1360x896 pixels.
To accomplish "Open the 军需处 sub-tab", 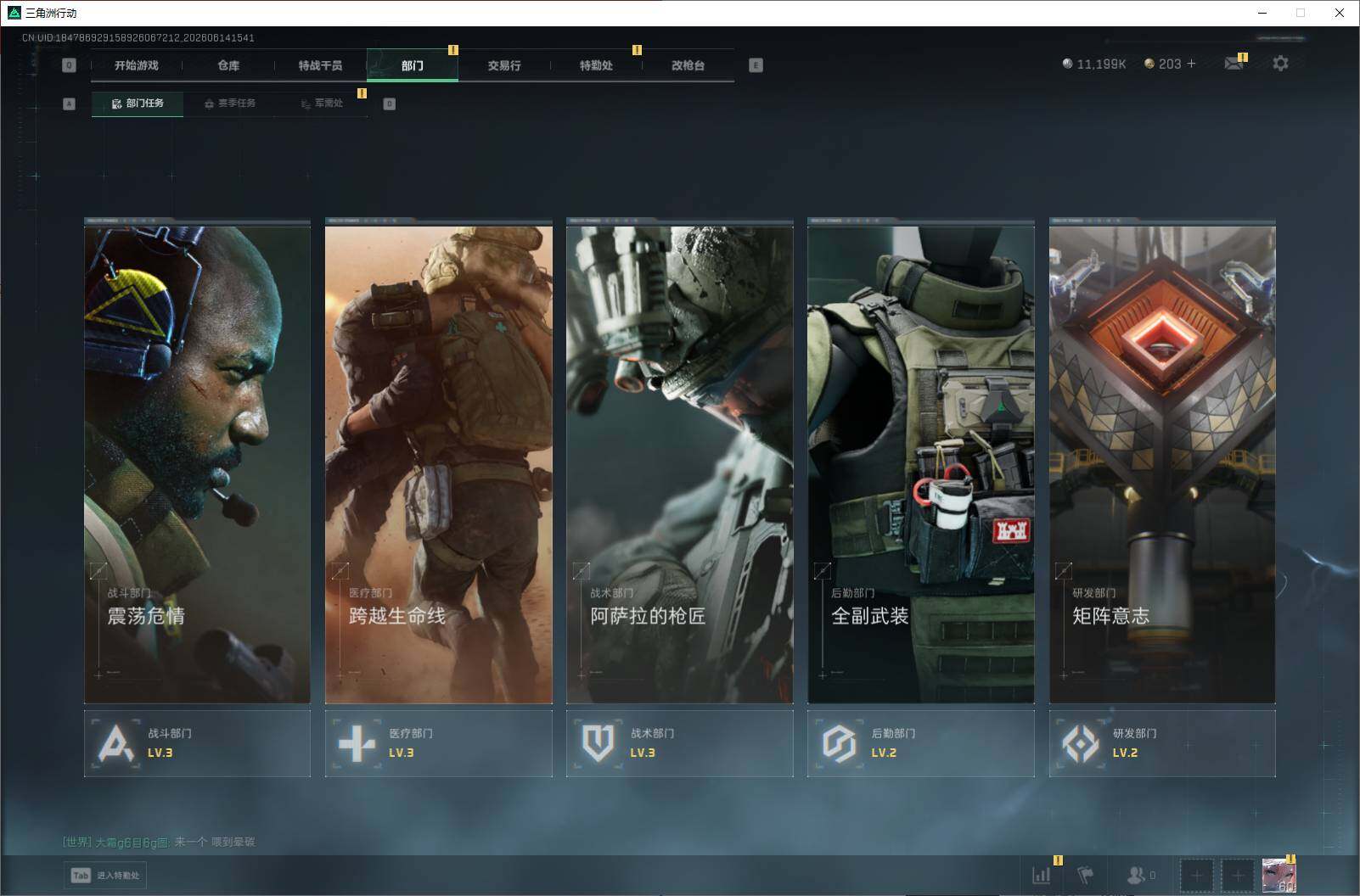I will [322, 104].
